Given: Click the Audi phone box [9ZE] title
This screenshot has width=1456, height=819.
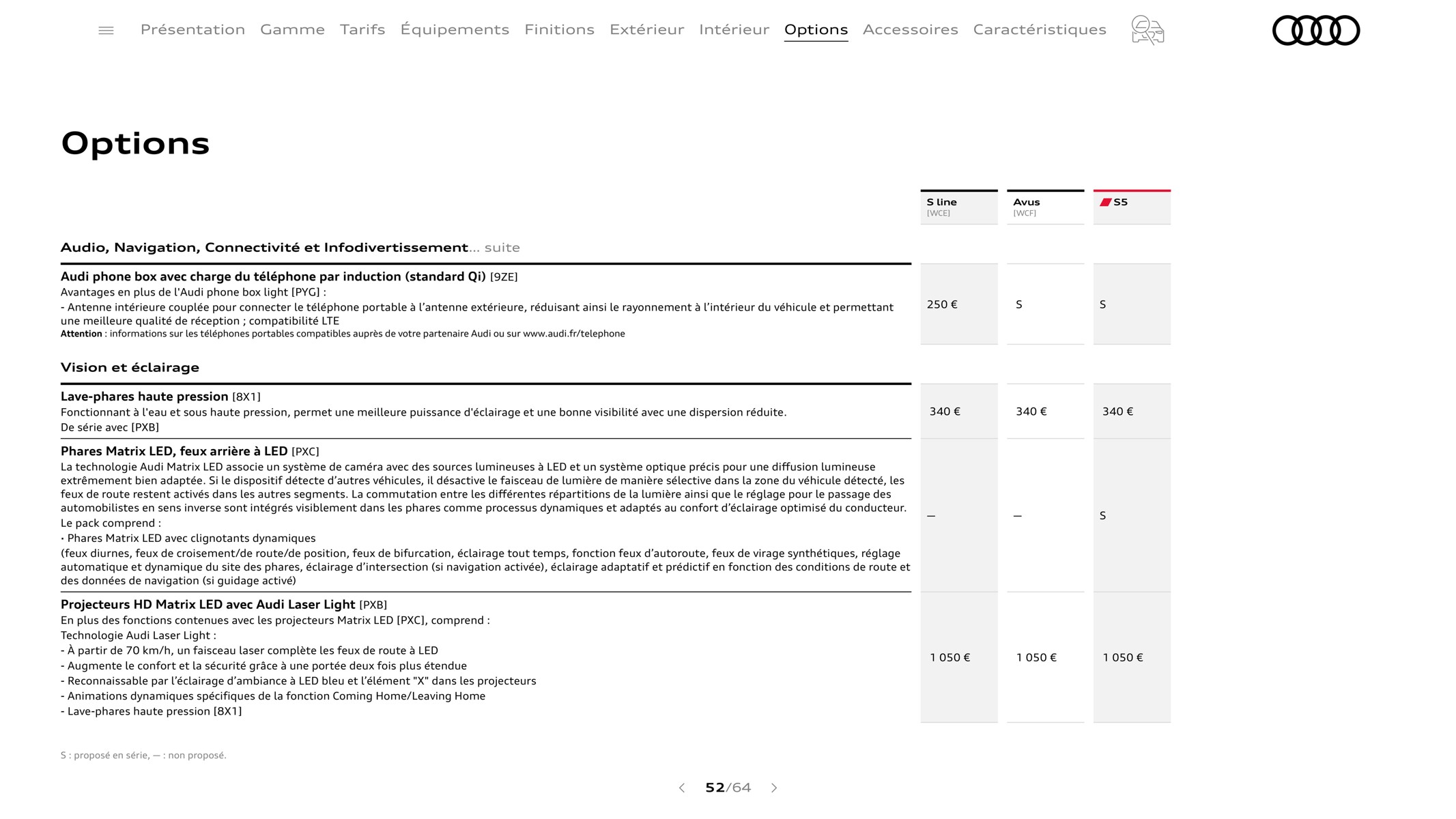Looking at the screenshot, I should pyautogui.click(x=289, y=276).
